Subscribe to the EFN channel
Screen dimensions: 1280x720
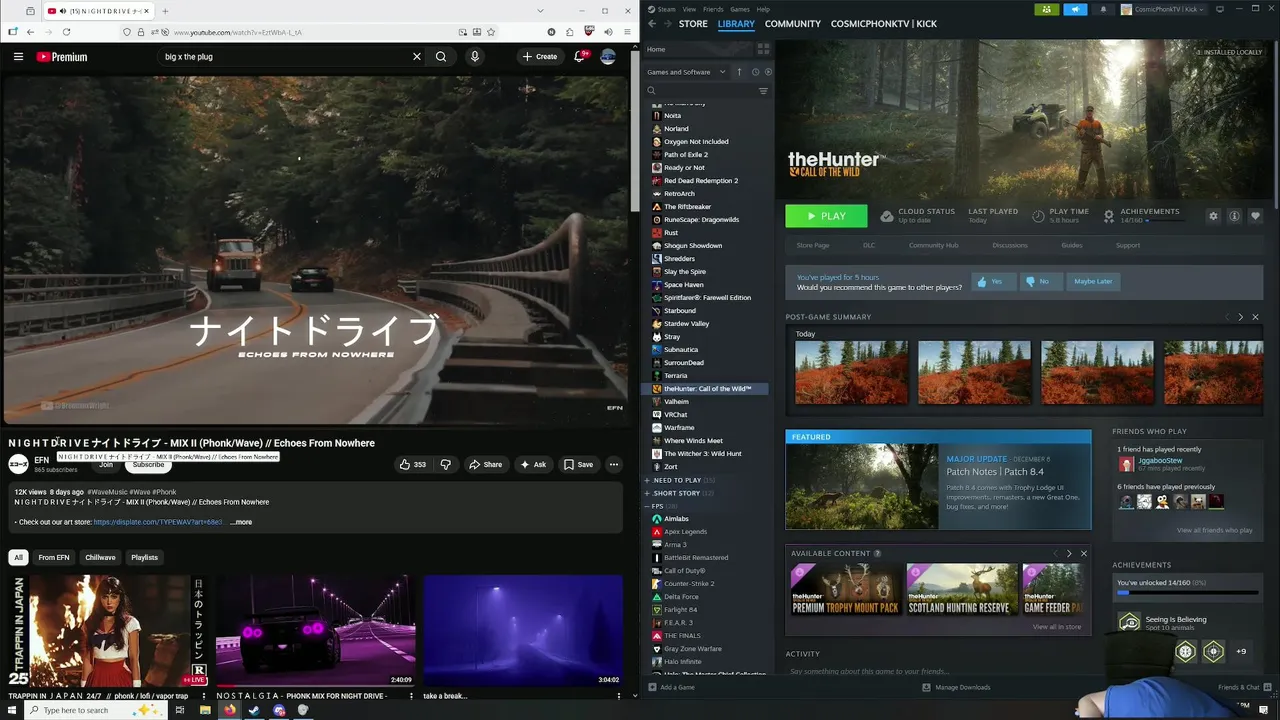[x=148, y=464]
